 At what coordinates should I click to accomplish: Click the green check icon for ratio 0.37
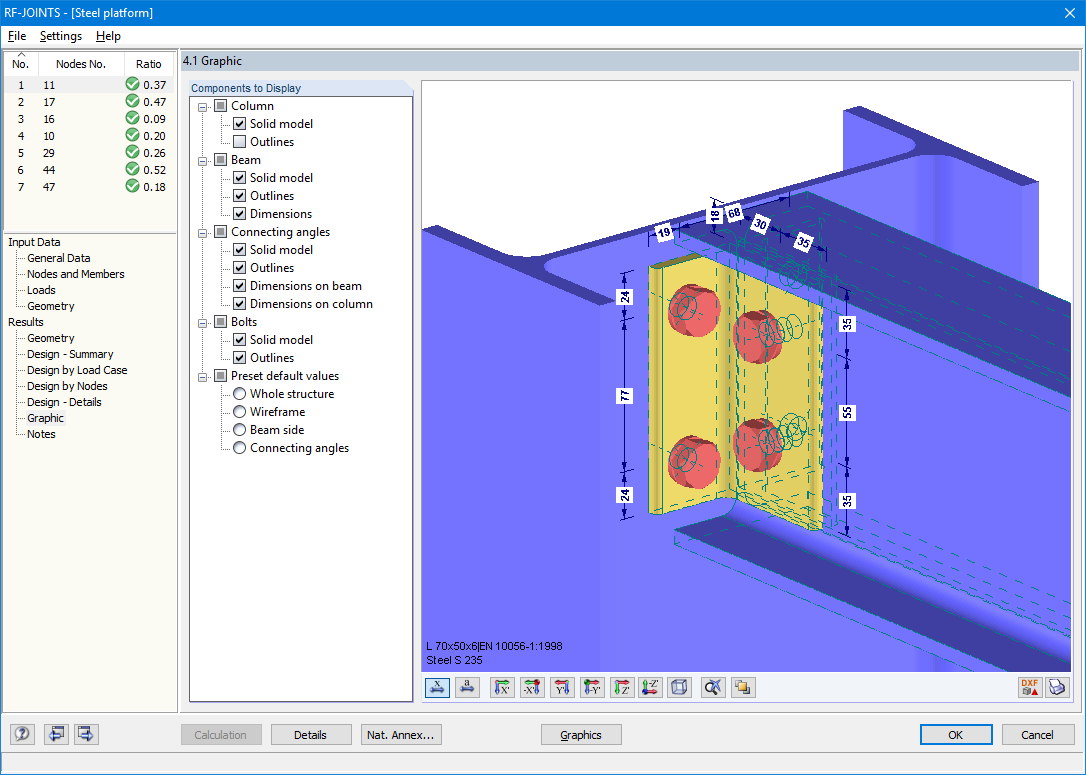(x=132, y=84)
